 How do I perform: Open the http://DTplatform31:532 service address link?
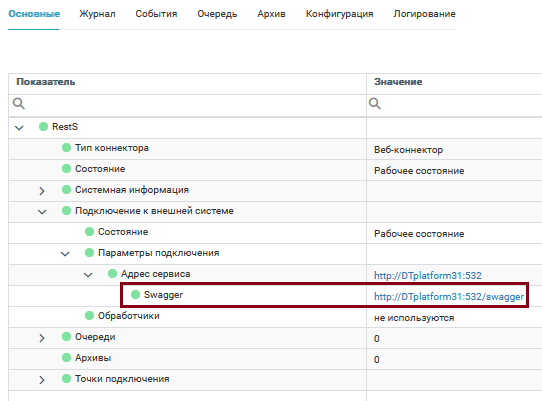pos(428,276)
